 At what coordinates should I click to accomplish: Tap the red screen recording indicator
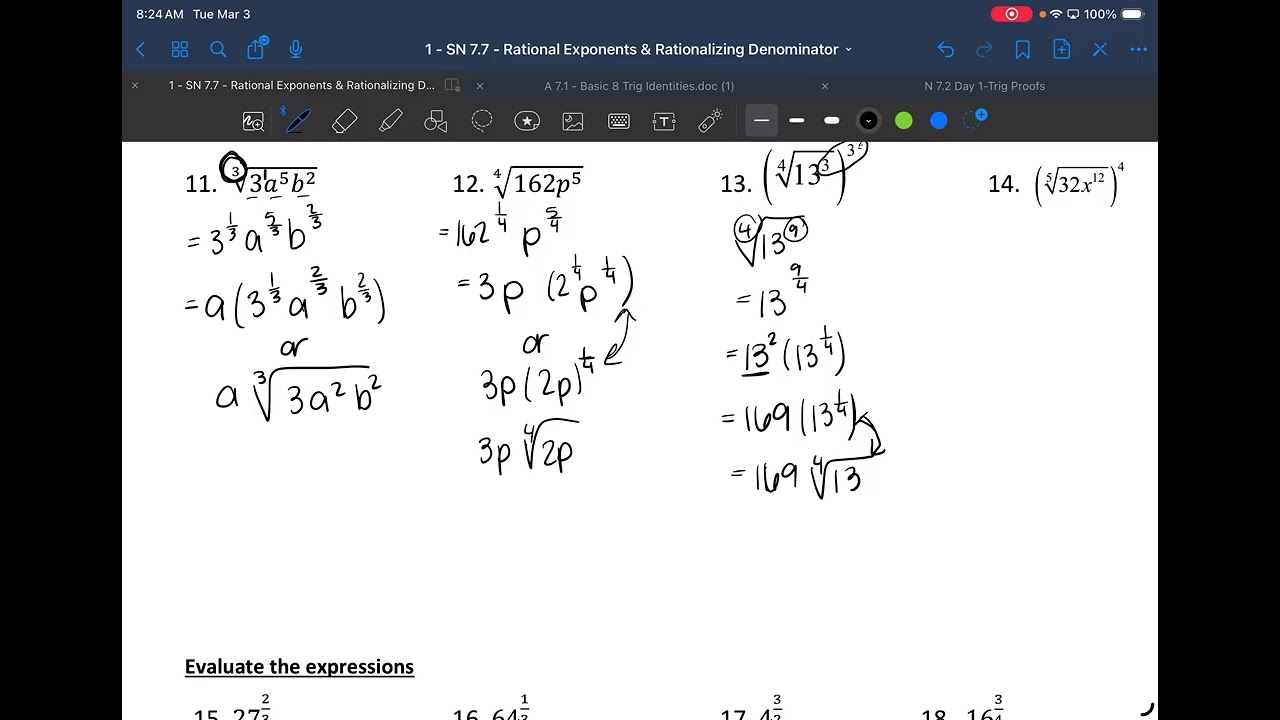pyautogui.click(x=1011, y=14)
